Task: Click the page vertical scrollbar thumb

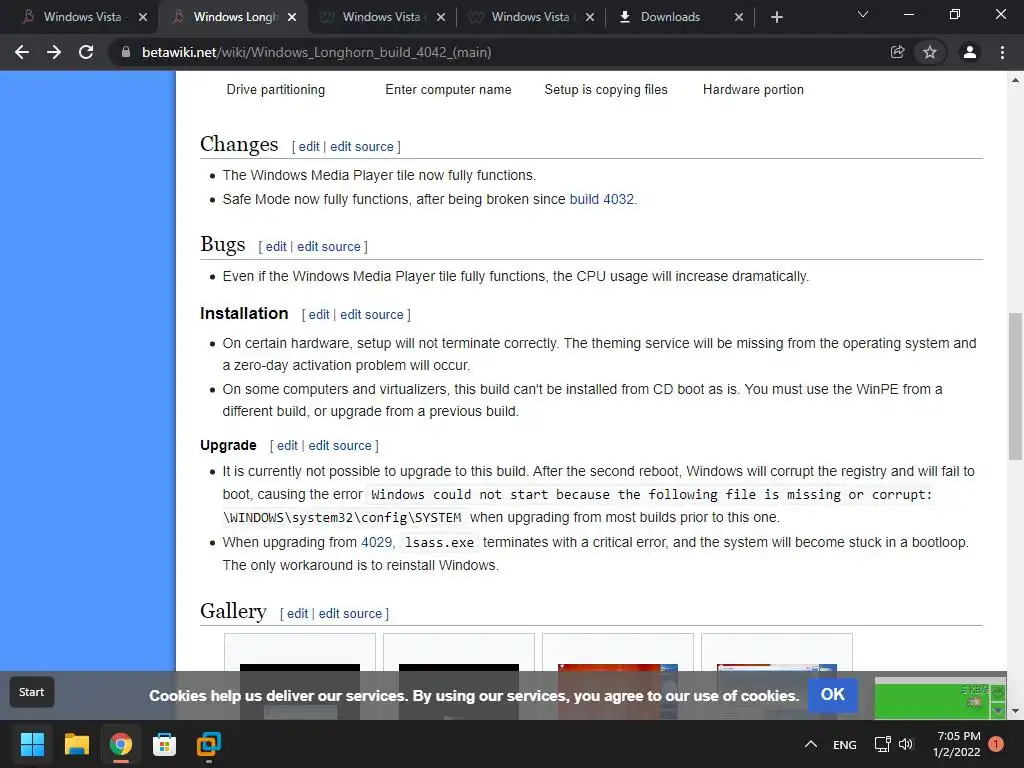Action: (x=1015, y=386)
